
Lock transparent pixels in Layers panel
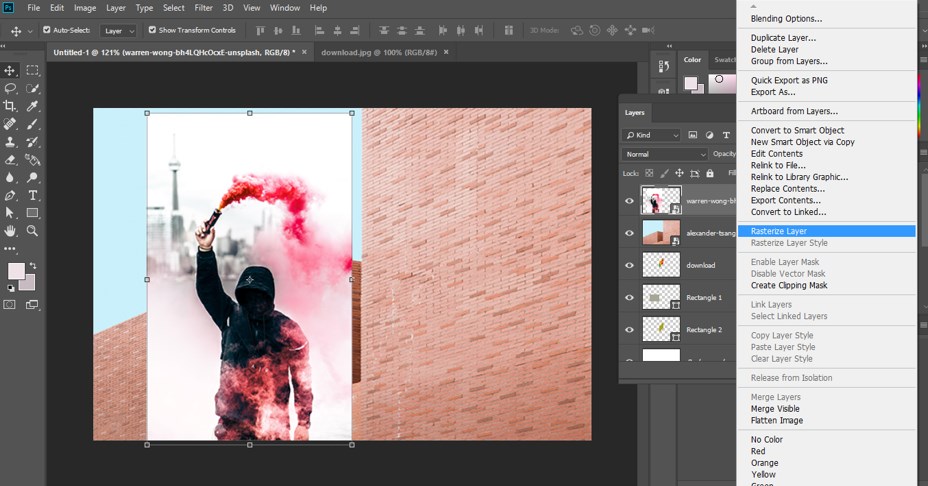pos(649,173)
